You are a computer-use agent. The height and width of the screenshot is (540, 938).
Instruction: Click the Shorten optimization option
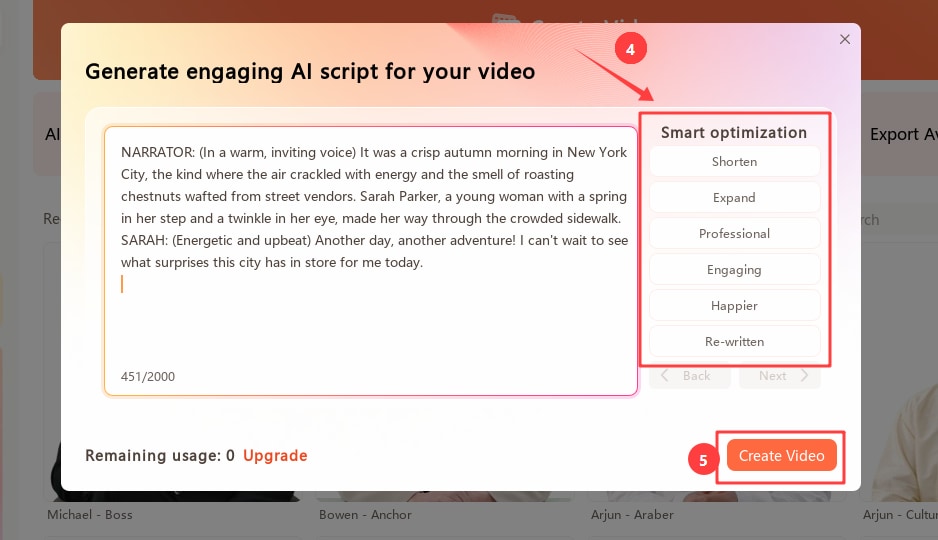(735, 161)
